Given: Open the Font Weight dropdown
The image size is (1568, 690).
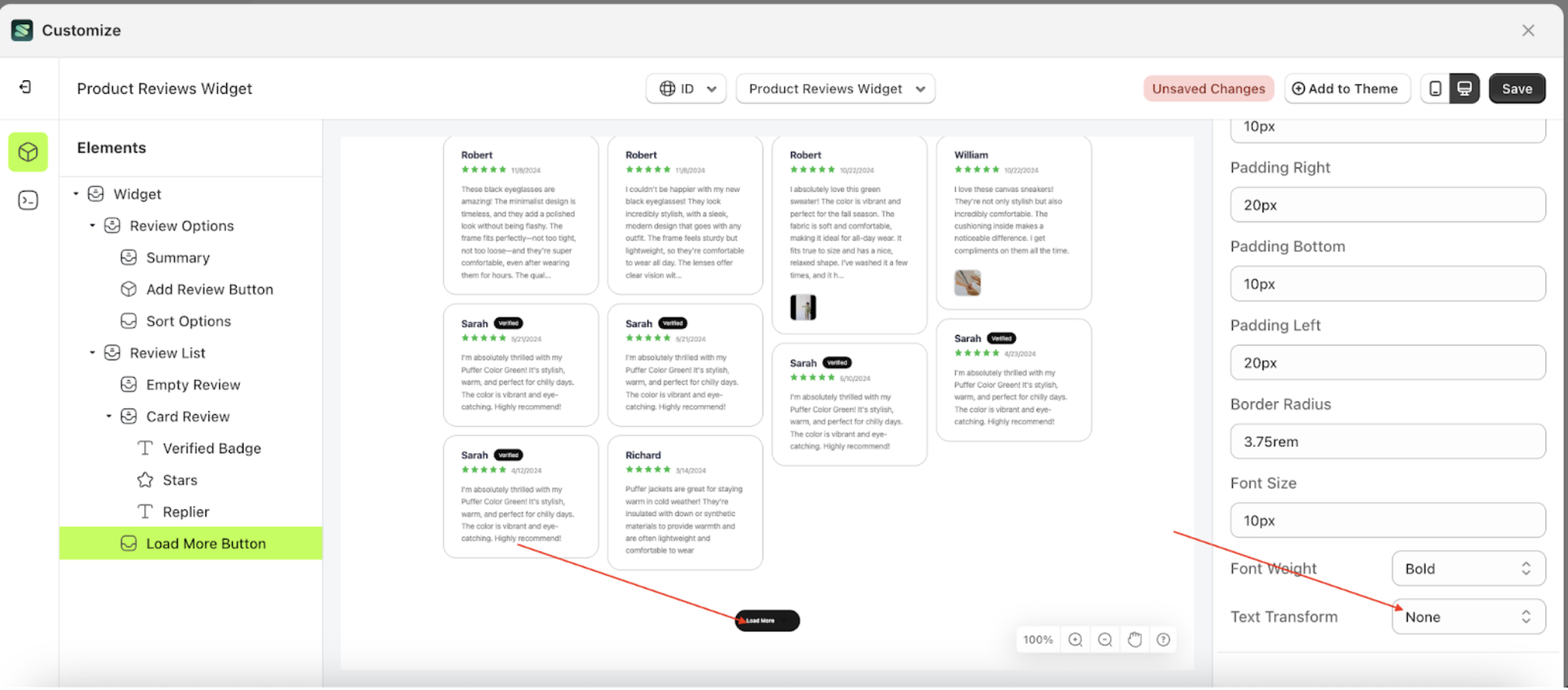Looking at the screenshot, I should [1467, 568].
